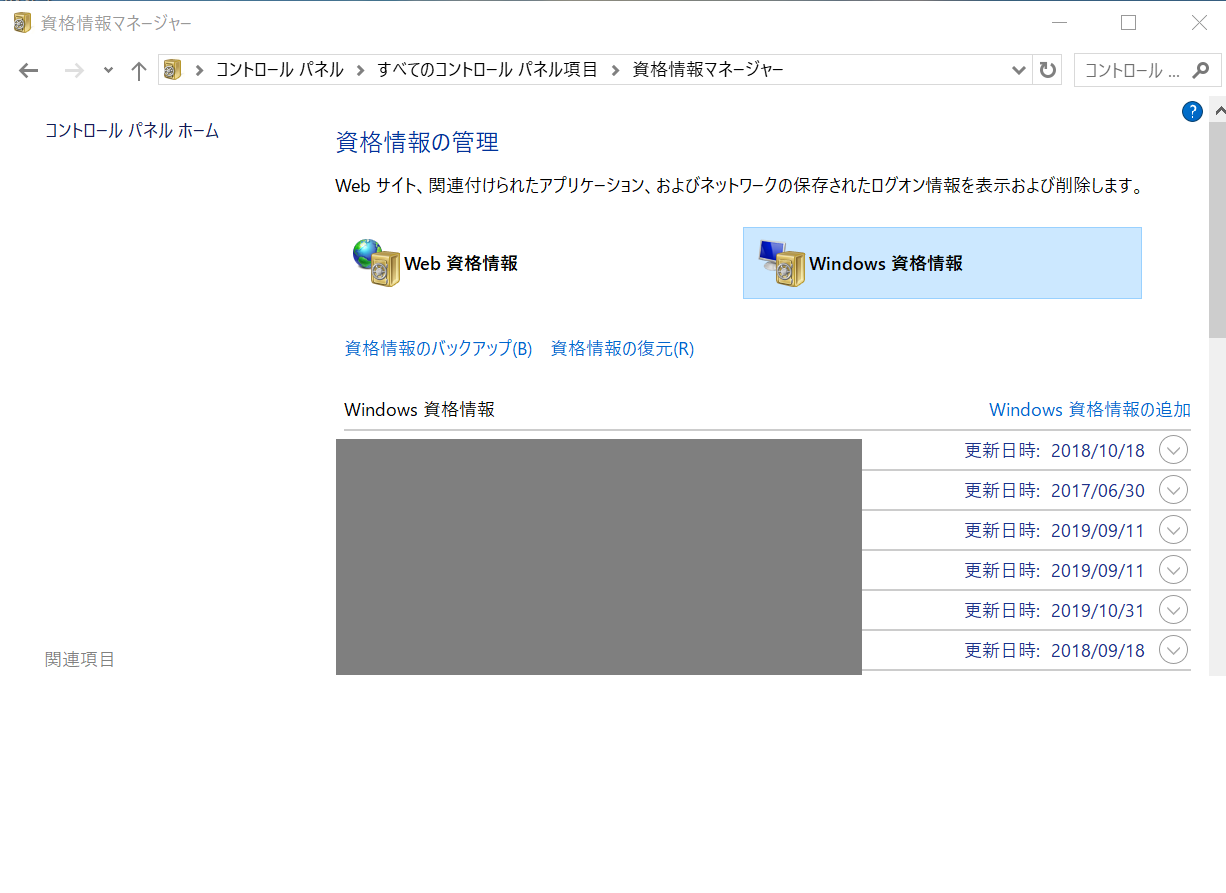This screenshot has width=1226, height=893.
Task: Click the Control Panel search field
Action: [x=1147, y=70]
